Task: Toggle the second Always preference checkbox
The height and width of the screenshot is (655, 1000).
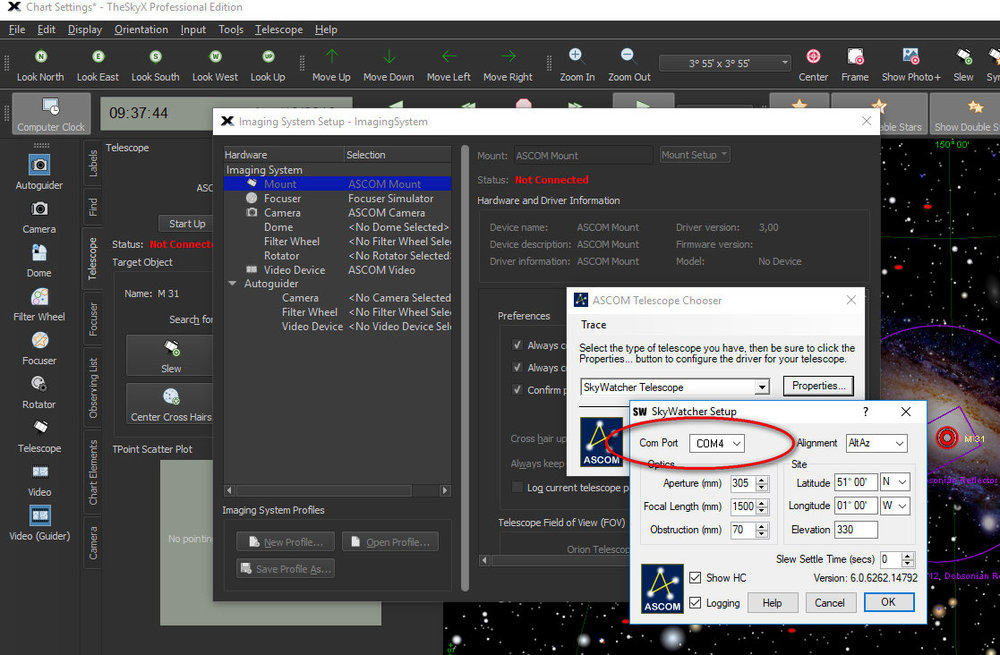Action: tap(517, 367)
